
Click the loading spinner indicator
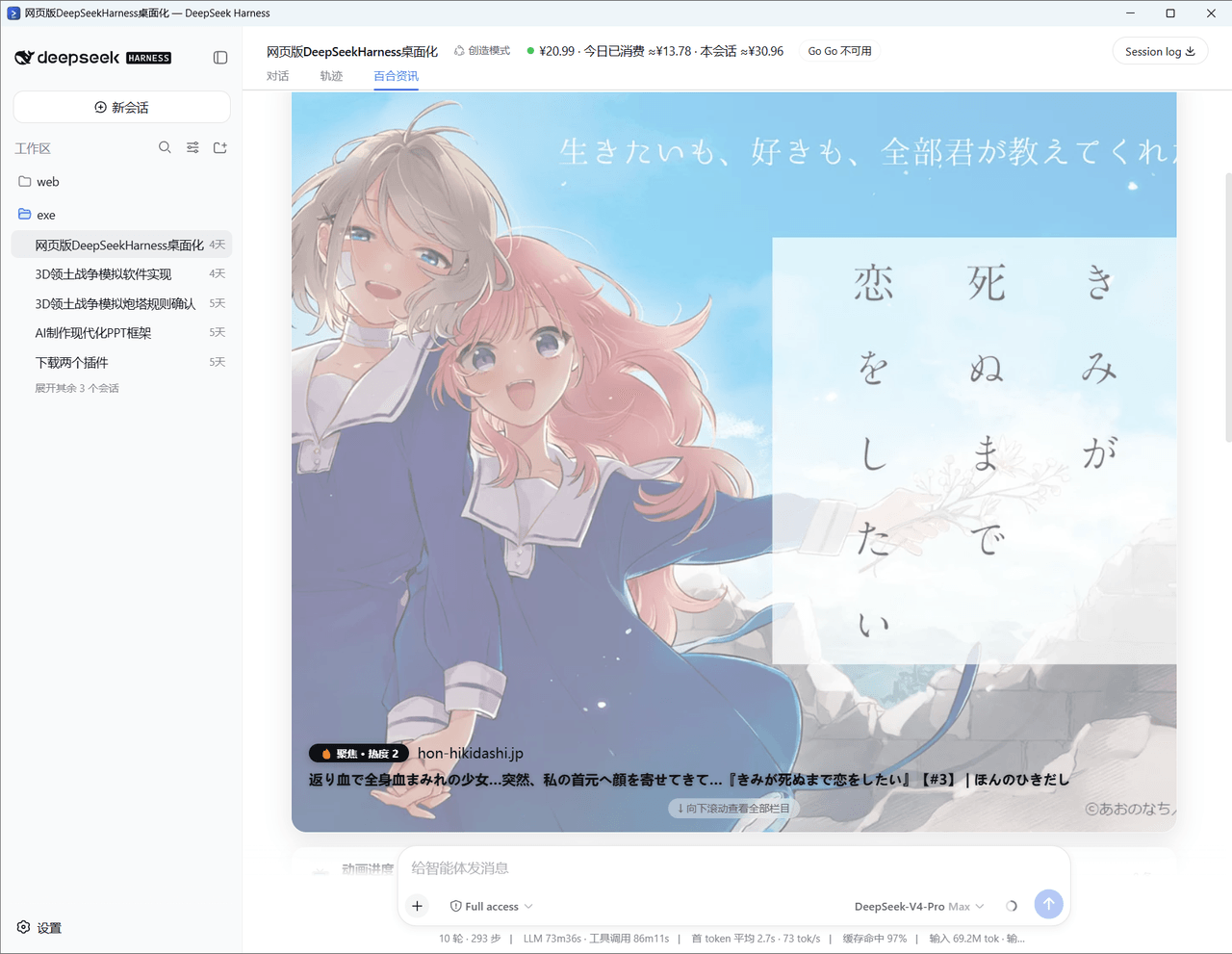click(x=1011, y=906)
